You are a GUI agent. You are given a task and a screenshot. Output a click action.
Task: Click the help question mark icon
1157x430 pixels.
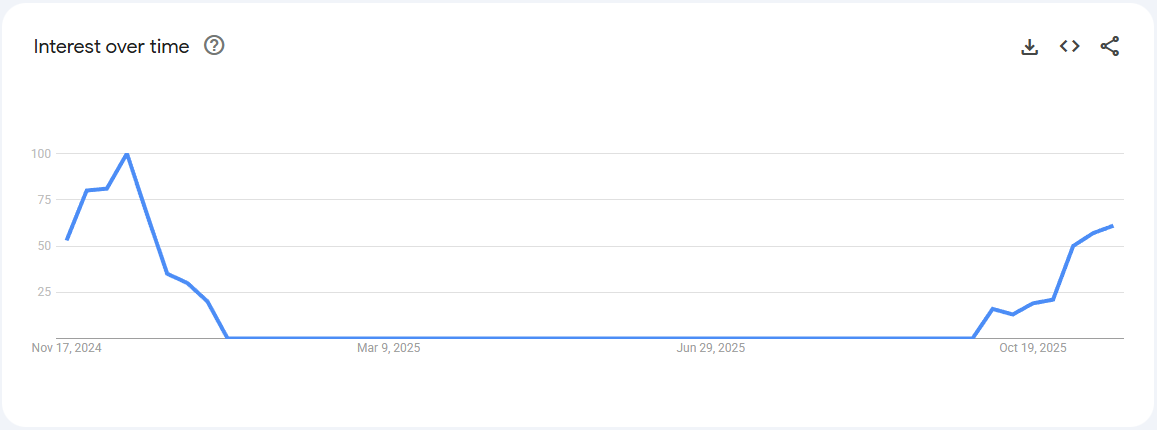(x=214, y=46)
